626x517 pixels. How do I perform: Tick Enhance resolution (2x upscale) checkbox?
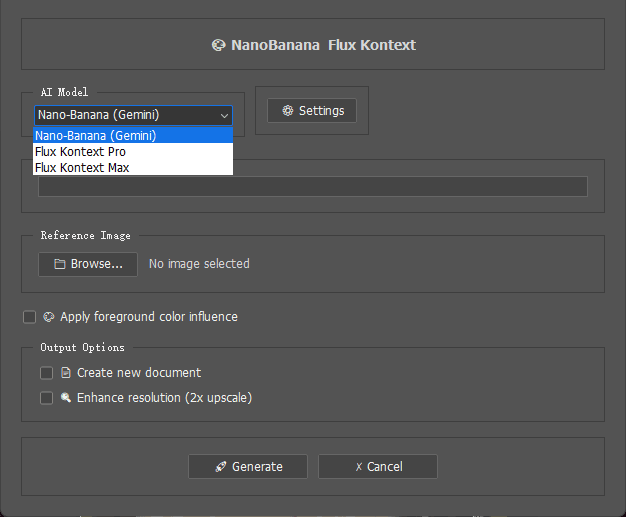47,398
